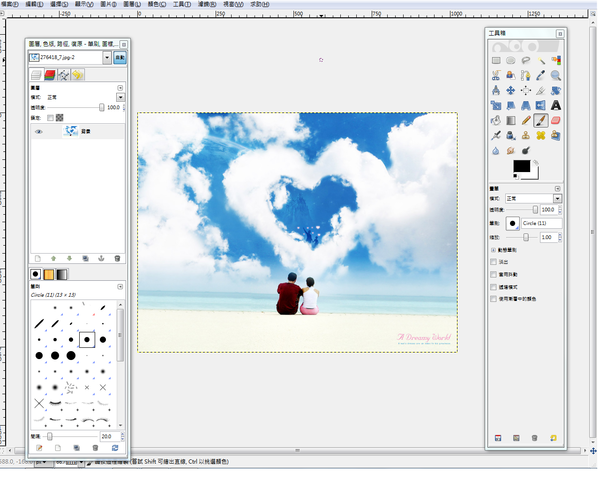This screenshot has height=480, width=600.
Task: Select the Measure compass tool
Action: [496, 90]
